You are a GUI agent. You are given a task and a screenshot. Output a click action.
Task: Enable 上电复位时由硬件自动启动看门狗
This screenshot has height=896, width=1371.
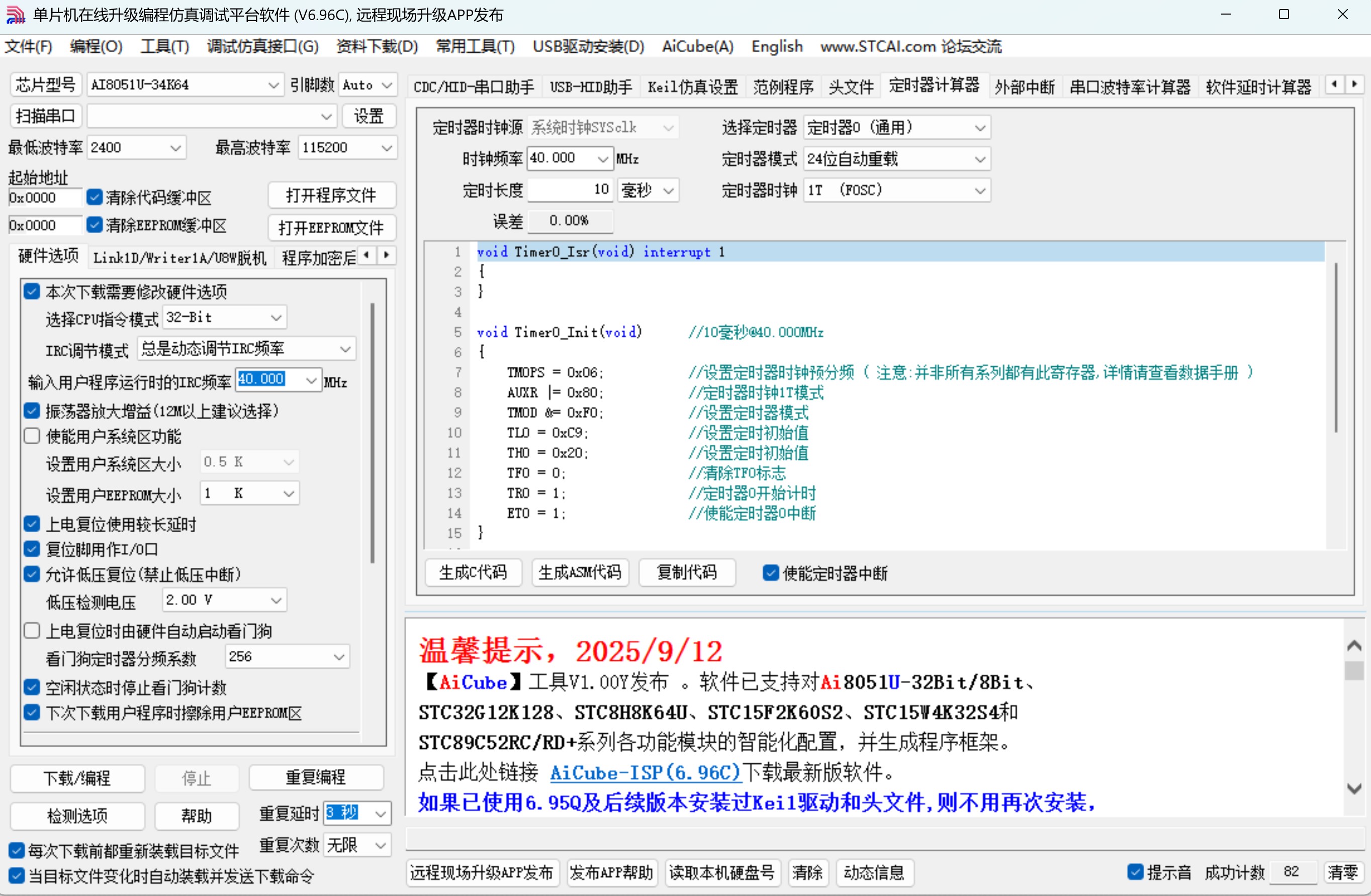point(32,631)
